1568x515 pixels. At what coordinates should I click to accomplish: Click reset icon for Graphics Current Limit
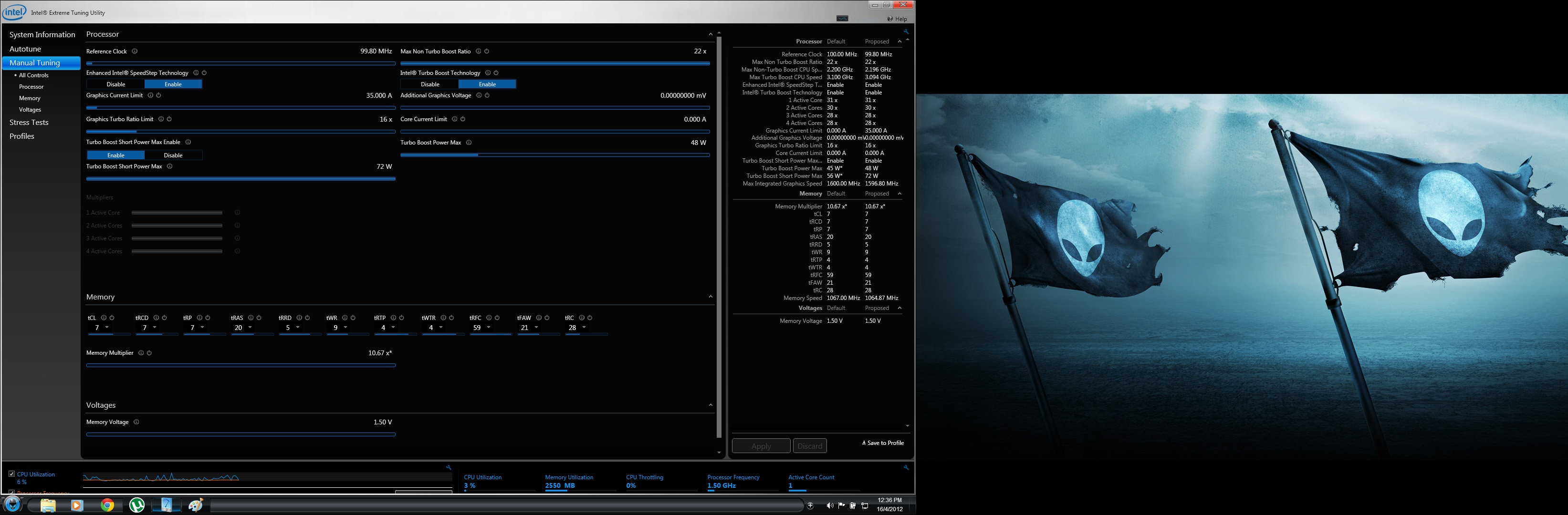point(159,95)
